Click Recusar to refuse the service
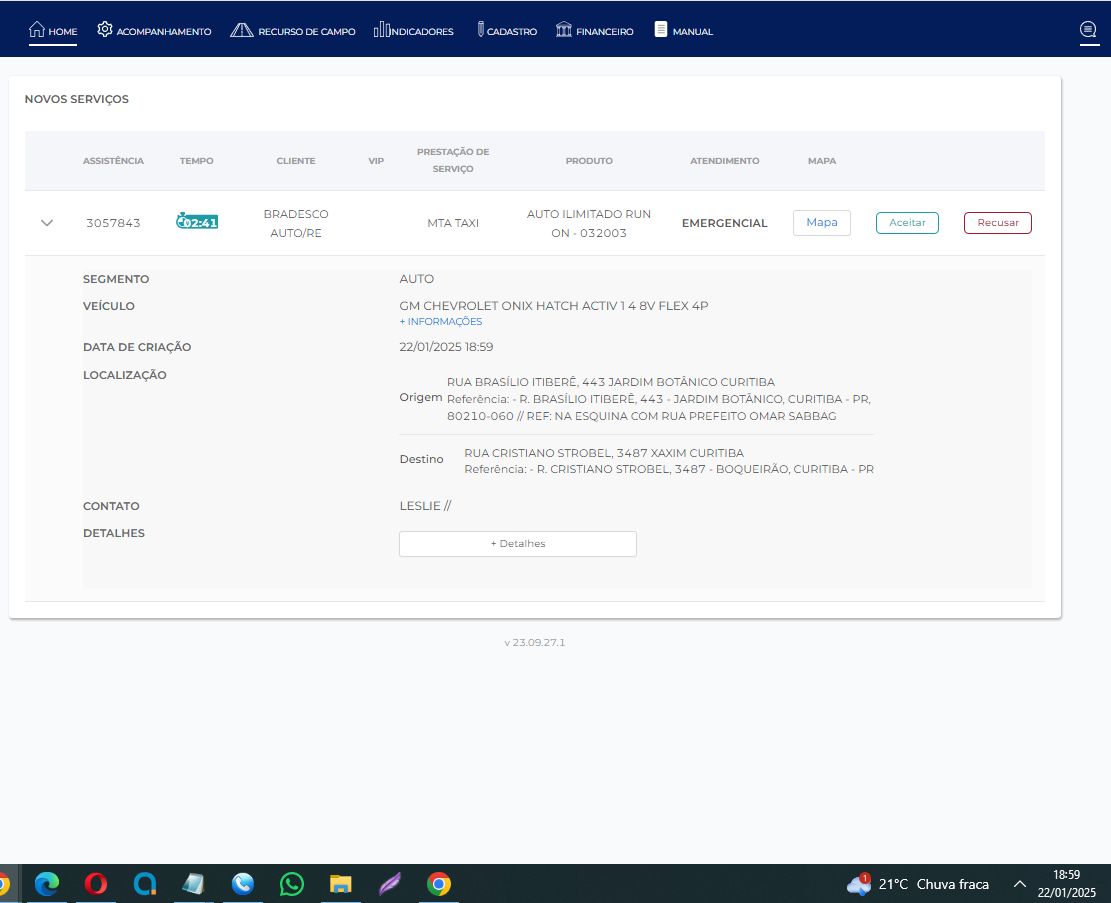Screen dimensions: 1111x903 (x=997, y=223)
